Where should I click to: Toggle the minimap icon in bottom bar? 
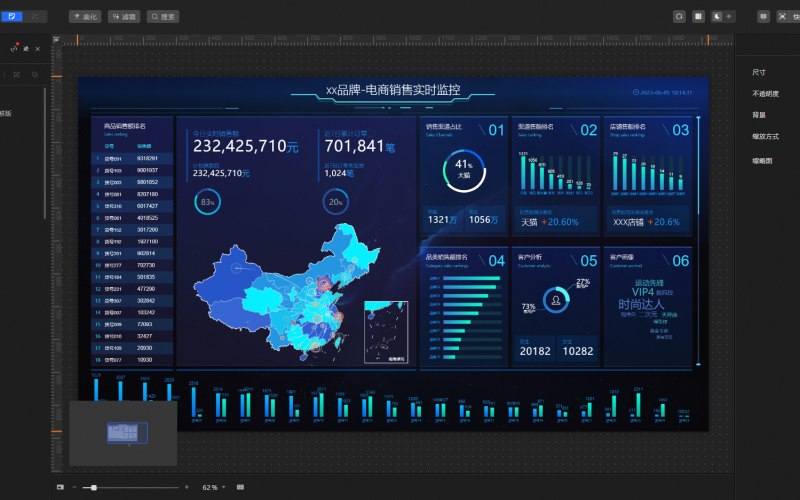60,487
